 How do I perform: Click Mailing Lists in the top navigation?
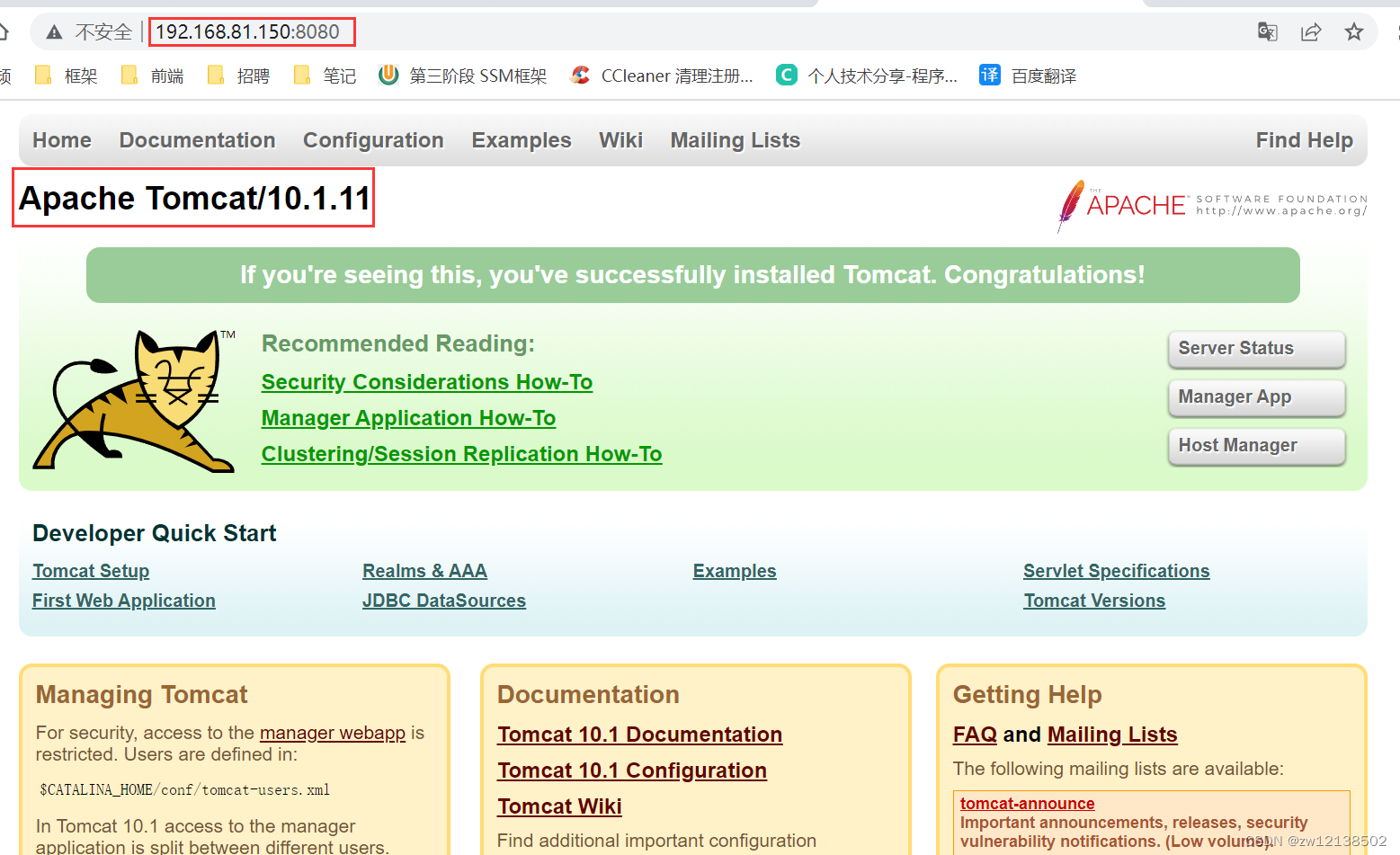(735, 140)
